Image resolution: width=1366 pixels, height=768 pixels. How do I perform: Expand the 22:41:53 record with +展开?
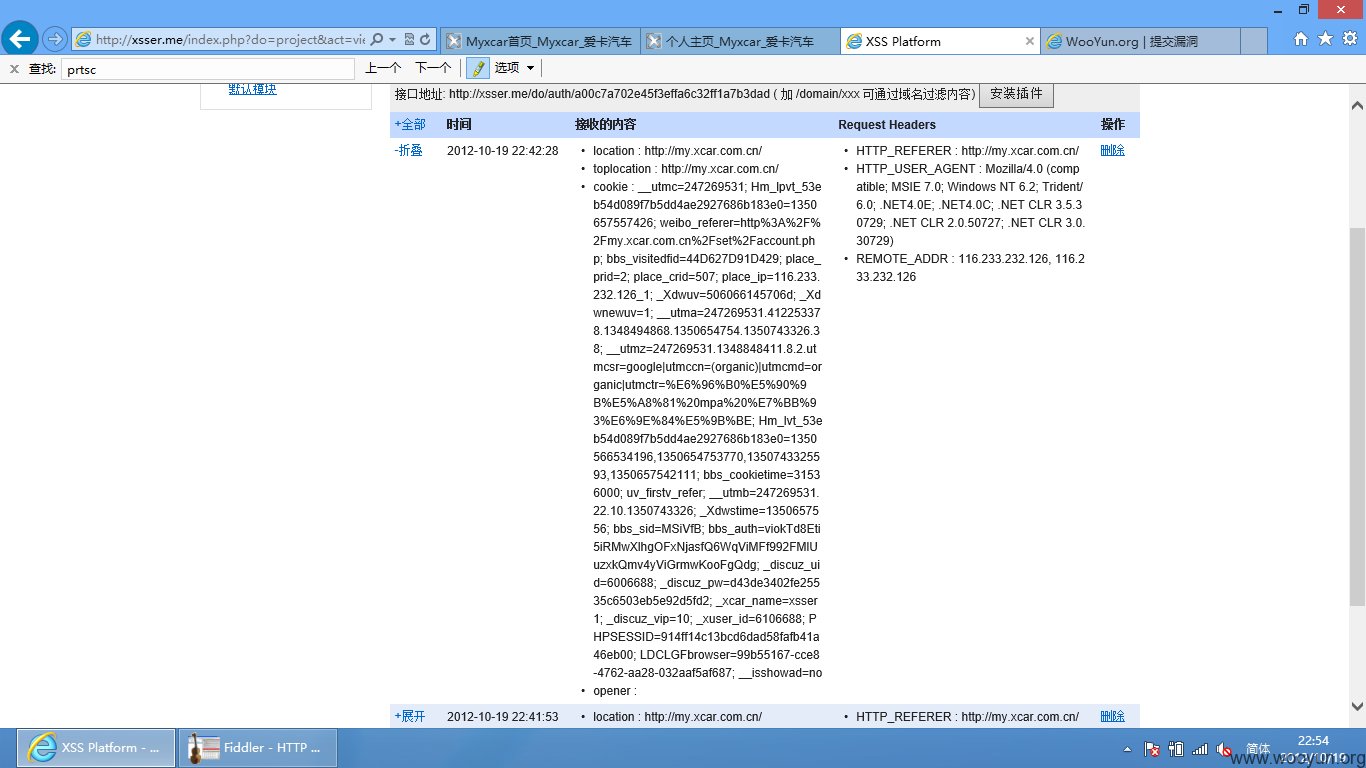pos(410,717)
